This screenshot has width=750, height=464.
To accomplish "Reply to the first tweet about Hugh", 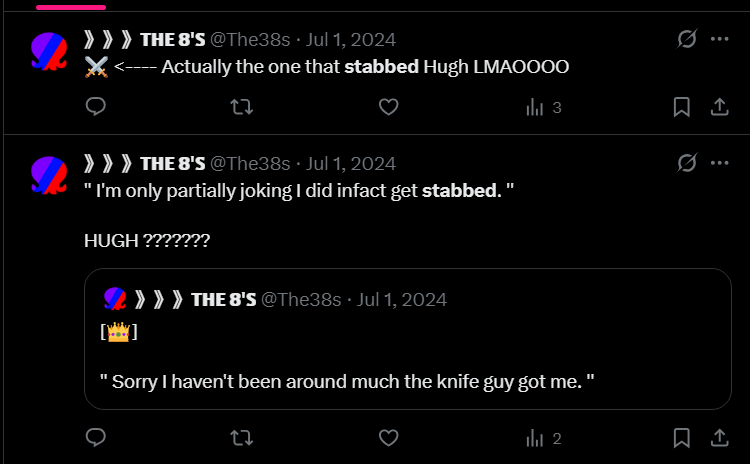I will pos(96,107).
